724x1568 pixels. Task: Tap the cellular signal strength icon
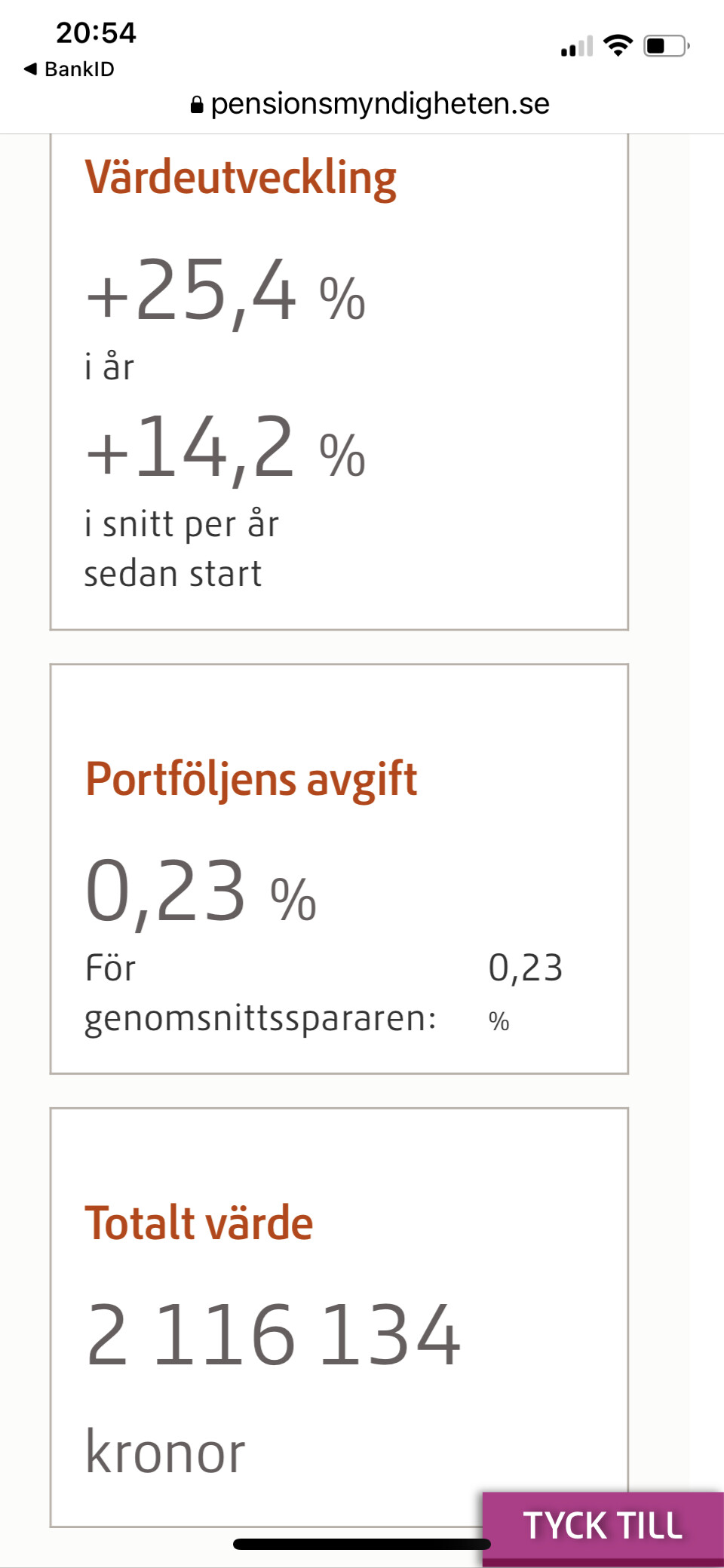tap(577, 47)
